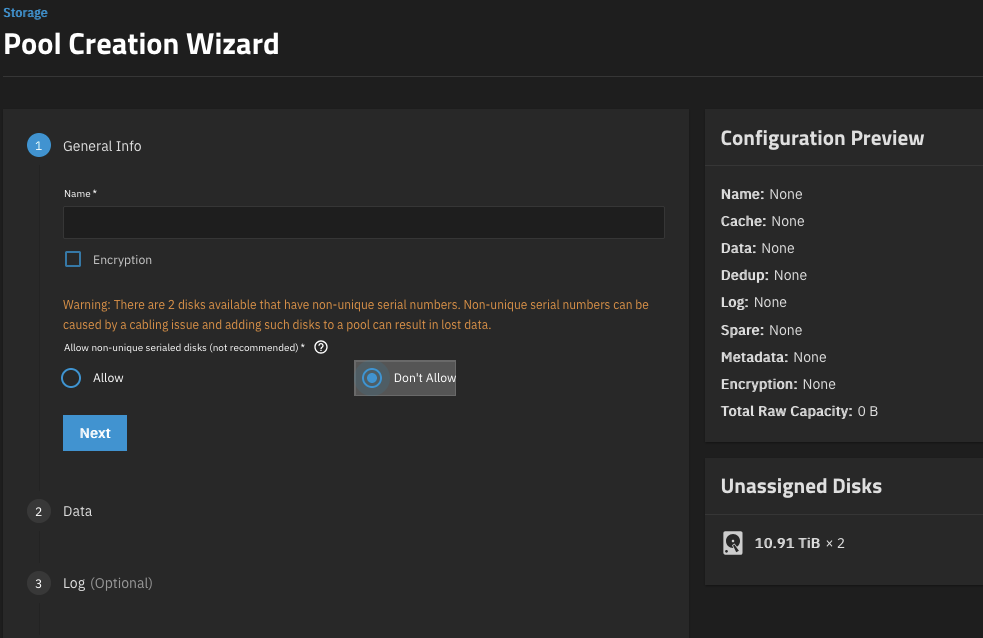Screen dimensions: 983x638
Task: Click the step 2 number circle
Action: point(38,511)
